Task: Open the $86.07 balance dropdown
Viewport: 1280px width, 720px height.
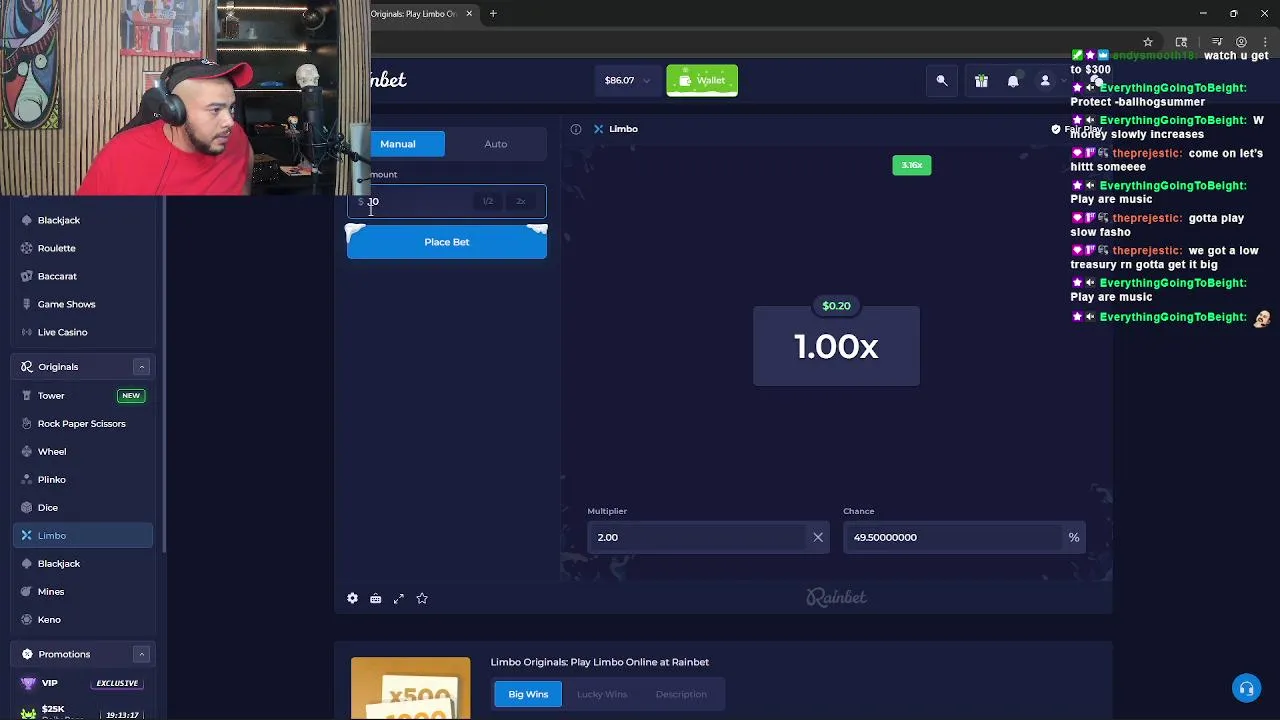Action: [627, 80]
